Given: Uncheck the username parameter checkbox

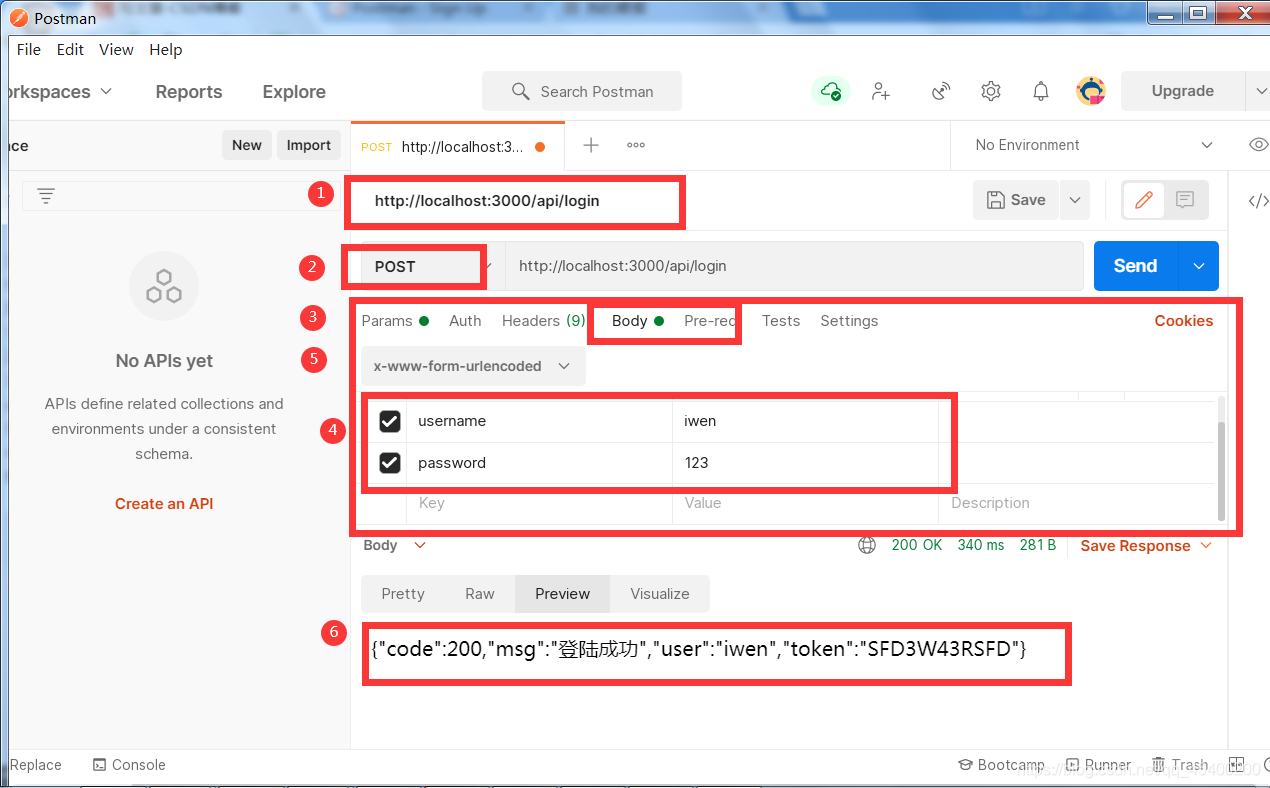Looking at the screenshot, I should tap(390, 422).
